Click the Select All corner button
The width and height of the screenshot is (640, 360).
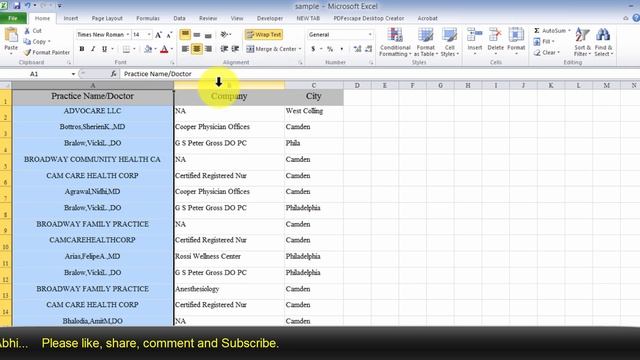[6, 85]
